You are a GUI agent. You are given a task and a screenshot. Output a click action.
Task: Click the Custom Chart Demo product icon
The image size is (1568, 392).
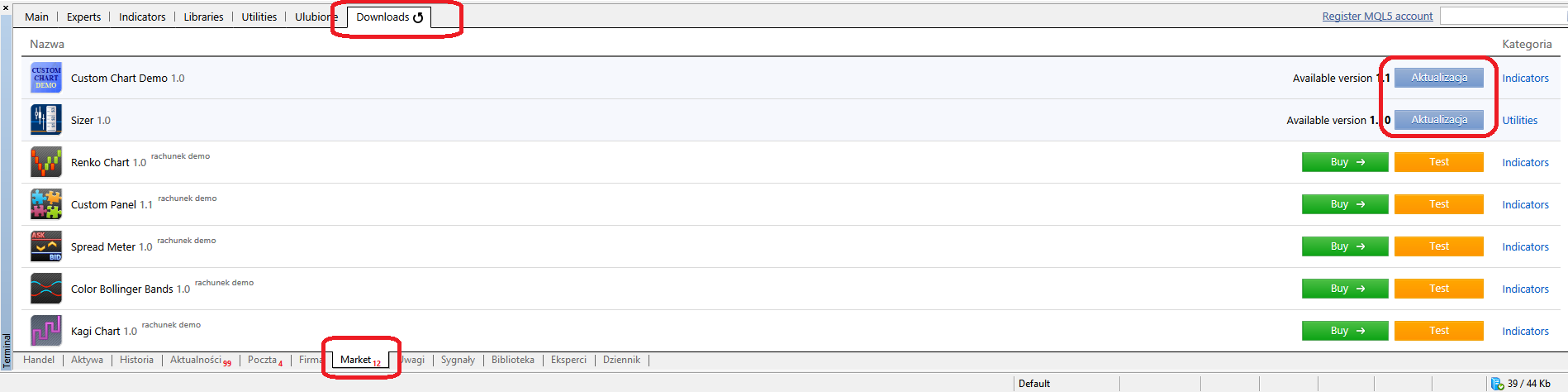pos(46,78)
